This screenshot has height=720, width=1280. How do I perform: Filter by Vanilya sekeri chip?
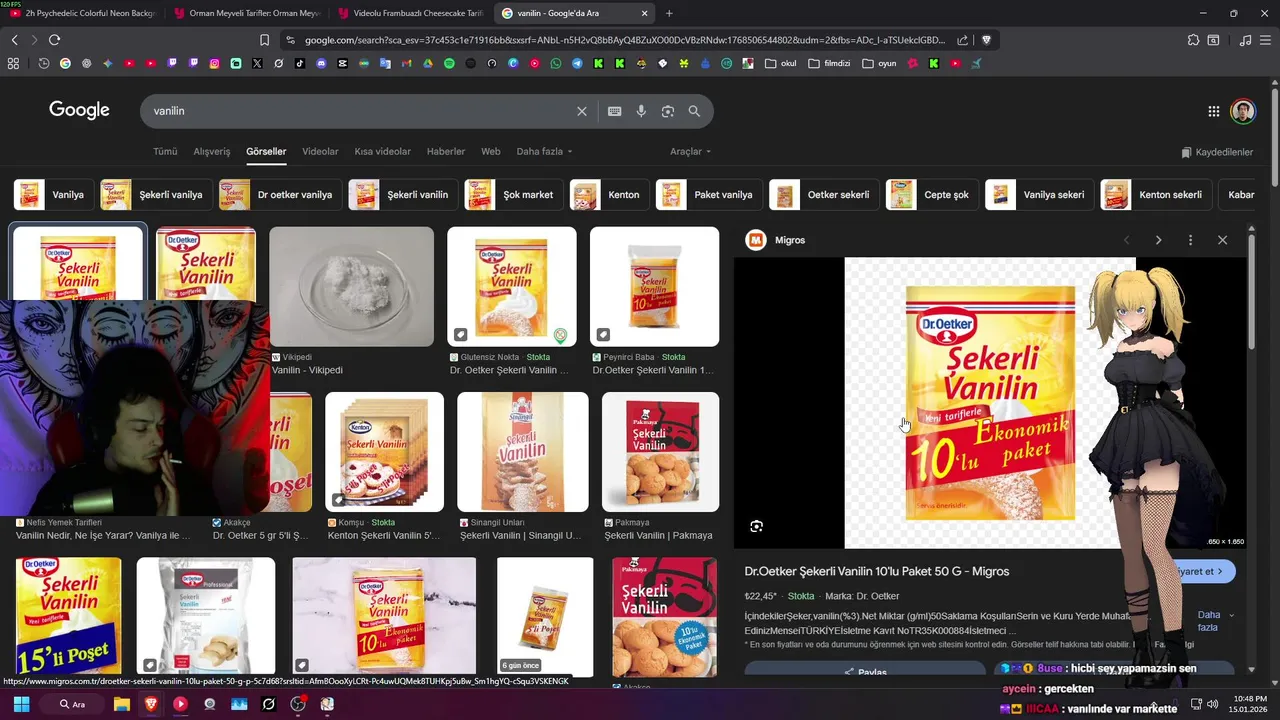click(1039, 195)
